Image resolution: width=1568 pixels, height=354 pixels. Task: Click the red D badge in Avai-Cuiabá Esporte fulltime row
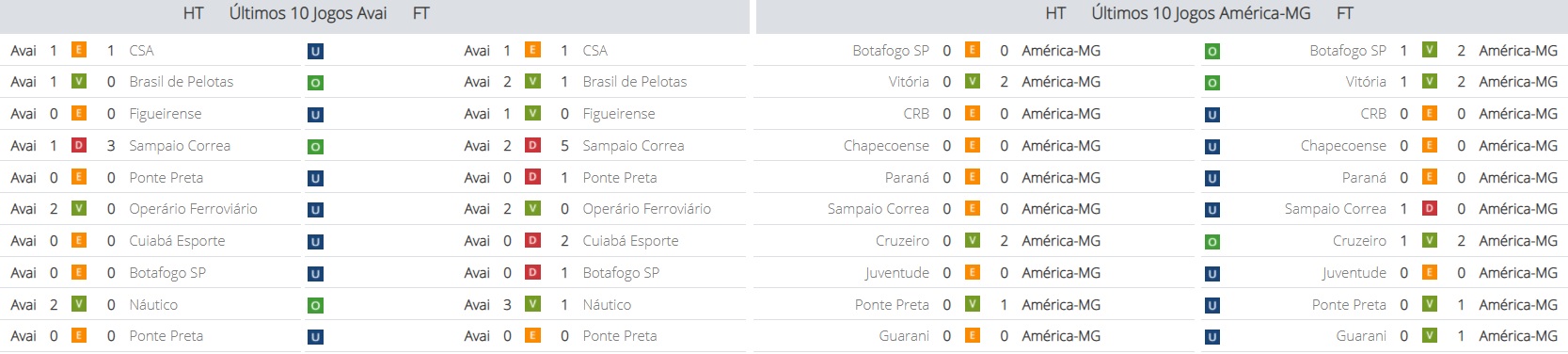(x=532, y=240)
